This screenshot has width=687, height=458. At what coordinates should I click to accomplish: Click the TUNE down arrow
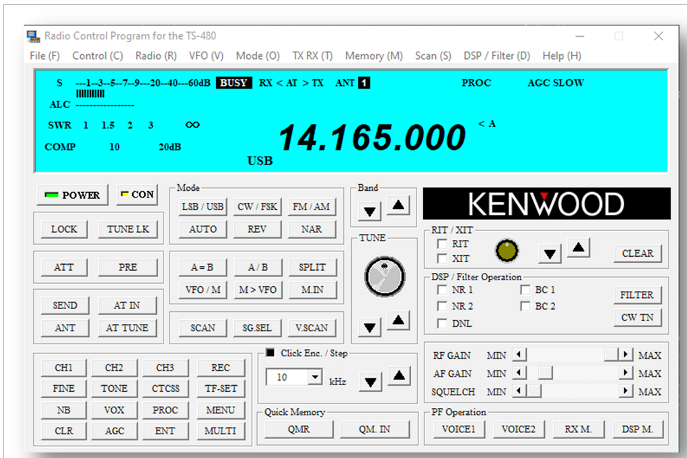pyautogui.click(x=370, y=327)
